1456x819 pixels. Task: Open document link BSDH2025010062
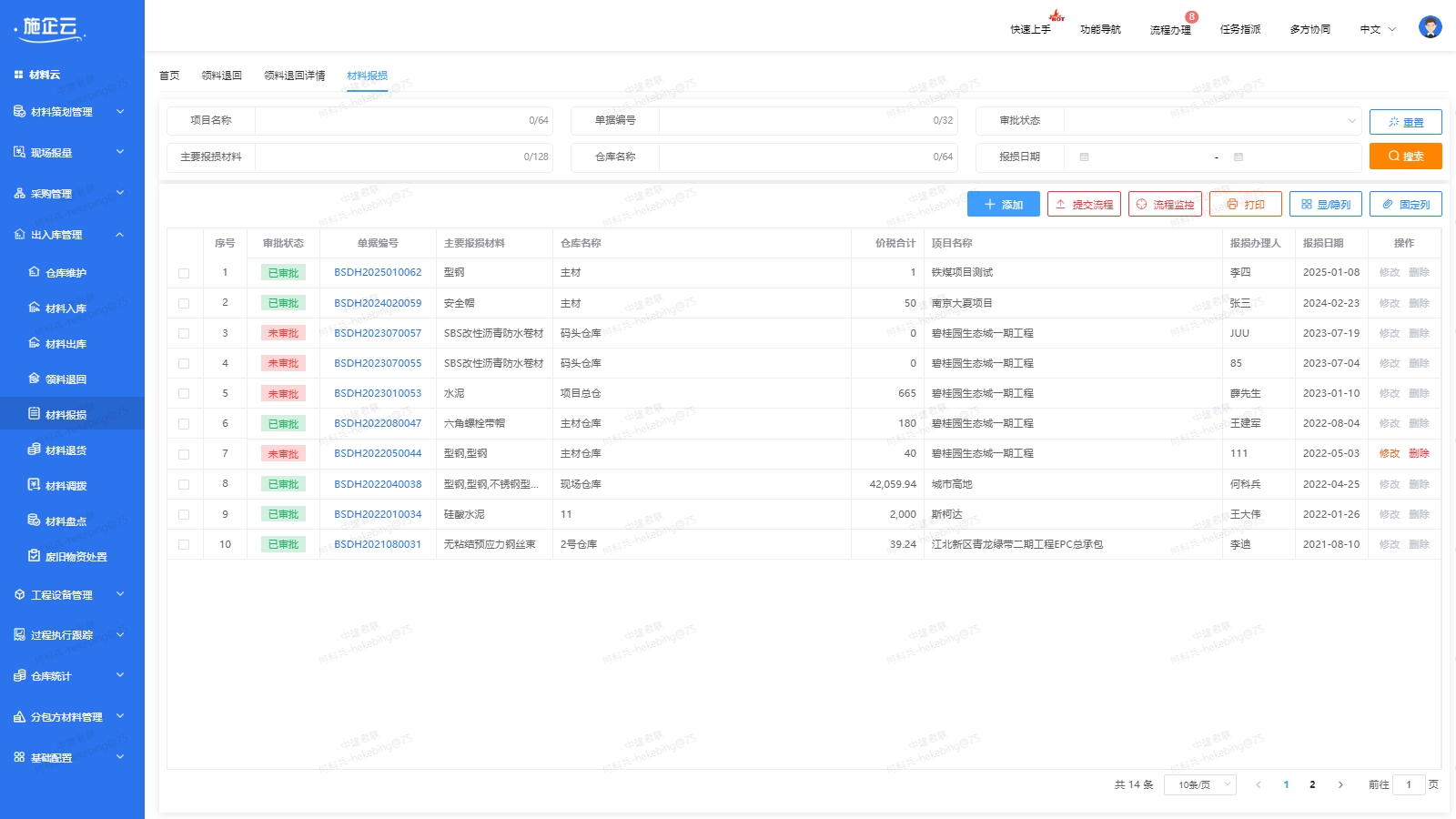[x=378, y=272]
